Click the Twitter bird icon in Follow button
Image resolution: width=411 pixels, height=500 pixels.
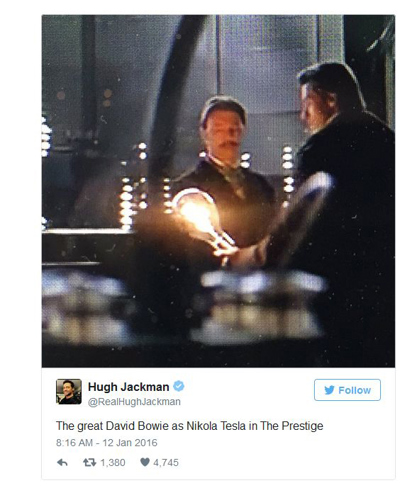(x=329, y=390)
